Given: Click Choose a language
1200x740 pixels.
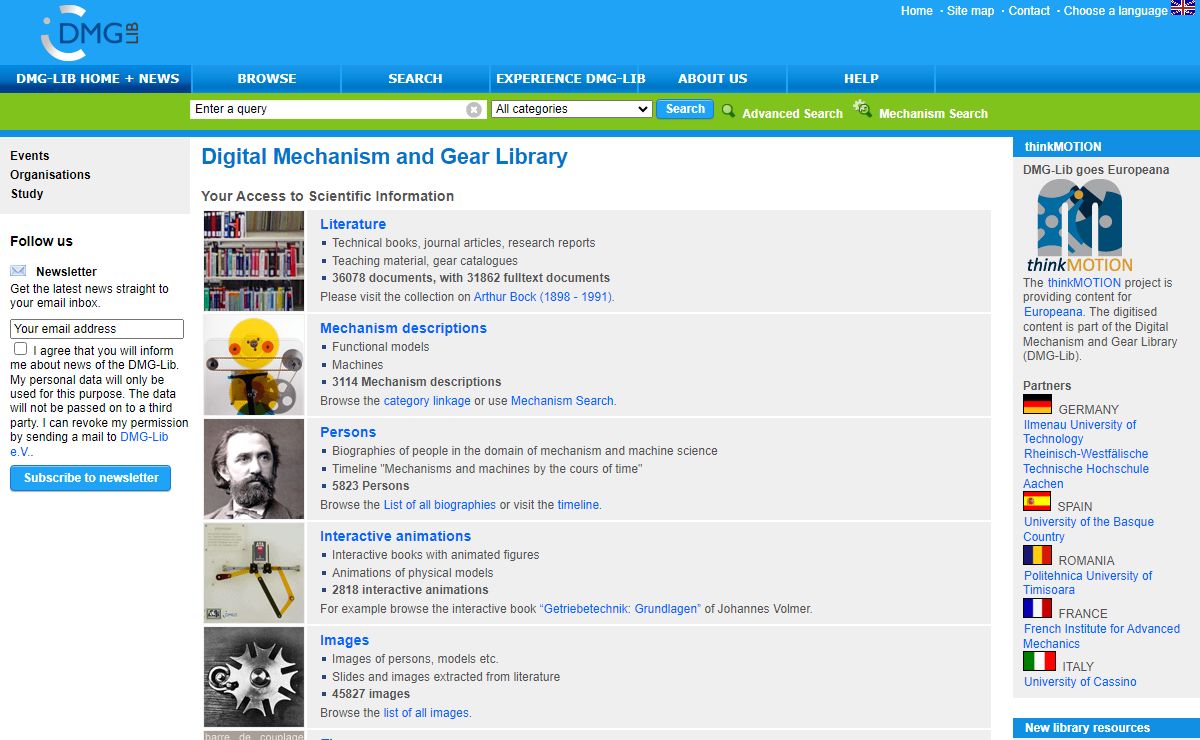Looking at the screenshot, I should tap(1115, 11).
